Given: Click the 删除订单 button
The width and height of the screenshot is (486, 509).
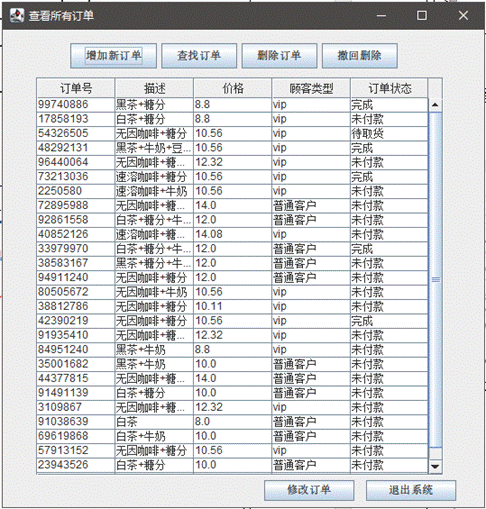Looking at the screenshot, I should [279, 56].
